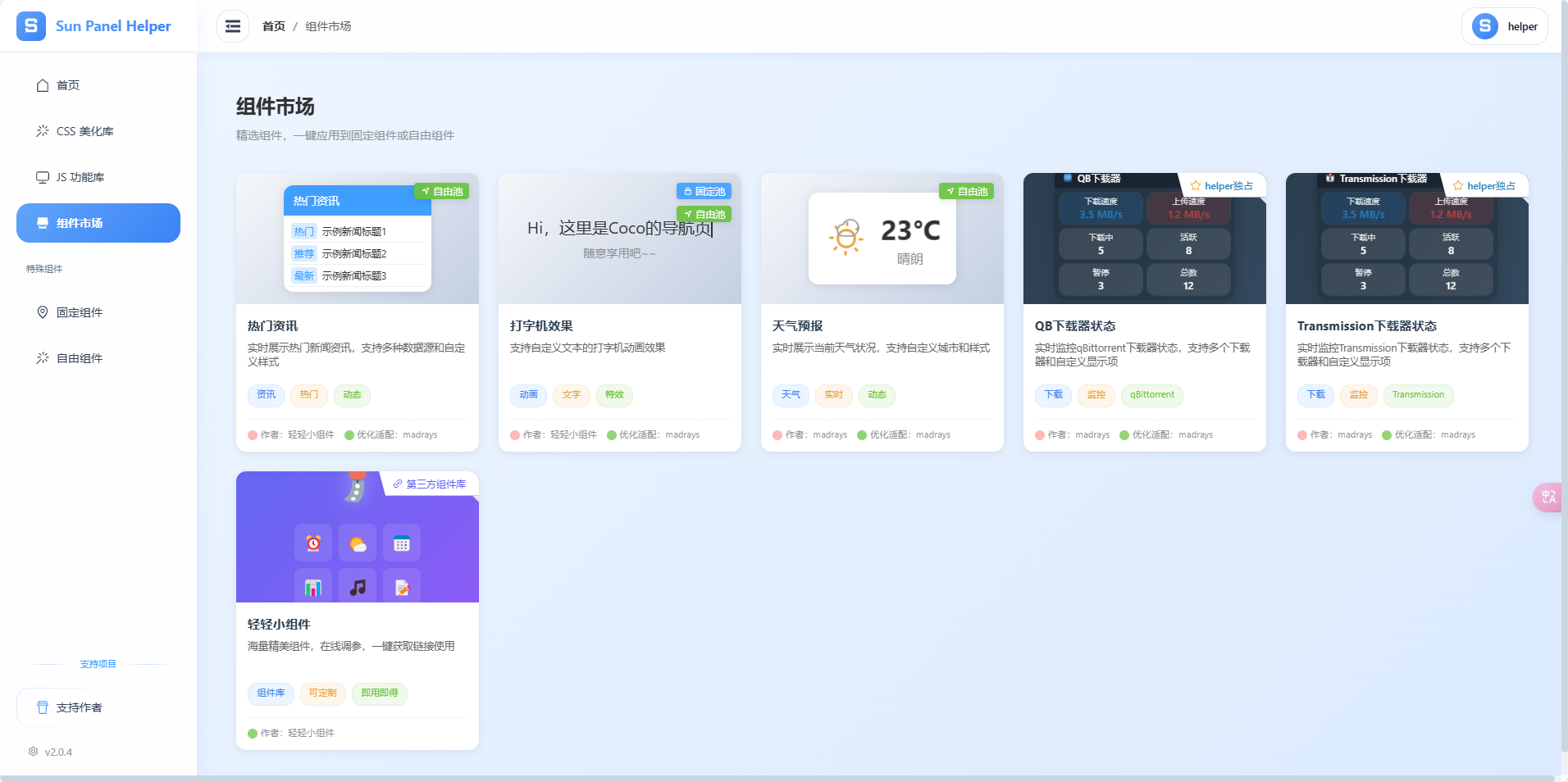Open settings via the gear beside v2.0.4
Viewport: 1568px width, 782px height.
point(33,752)
